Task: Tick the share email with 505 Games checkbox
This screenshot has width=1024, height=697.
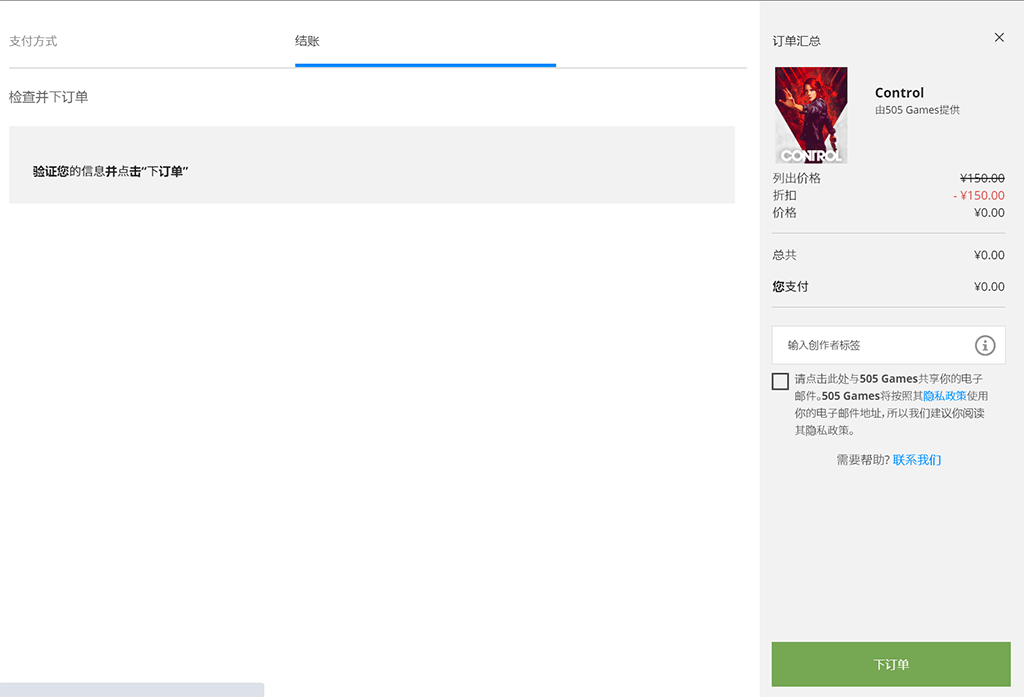Action: point(780,381)
